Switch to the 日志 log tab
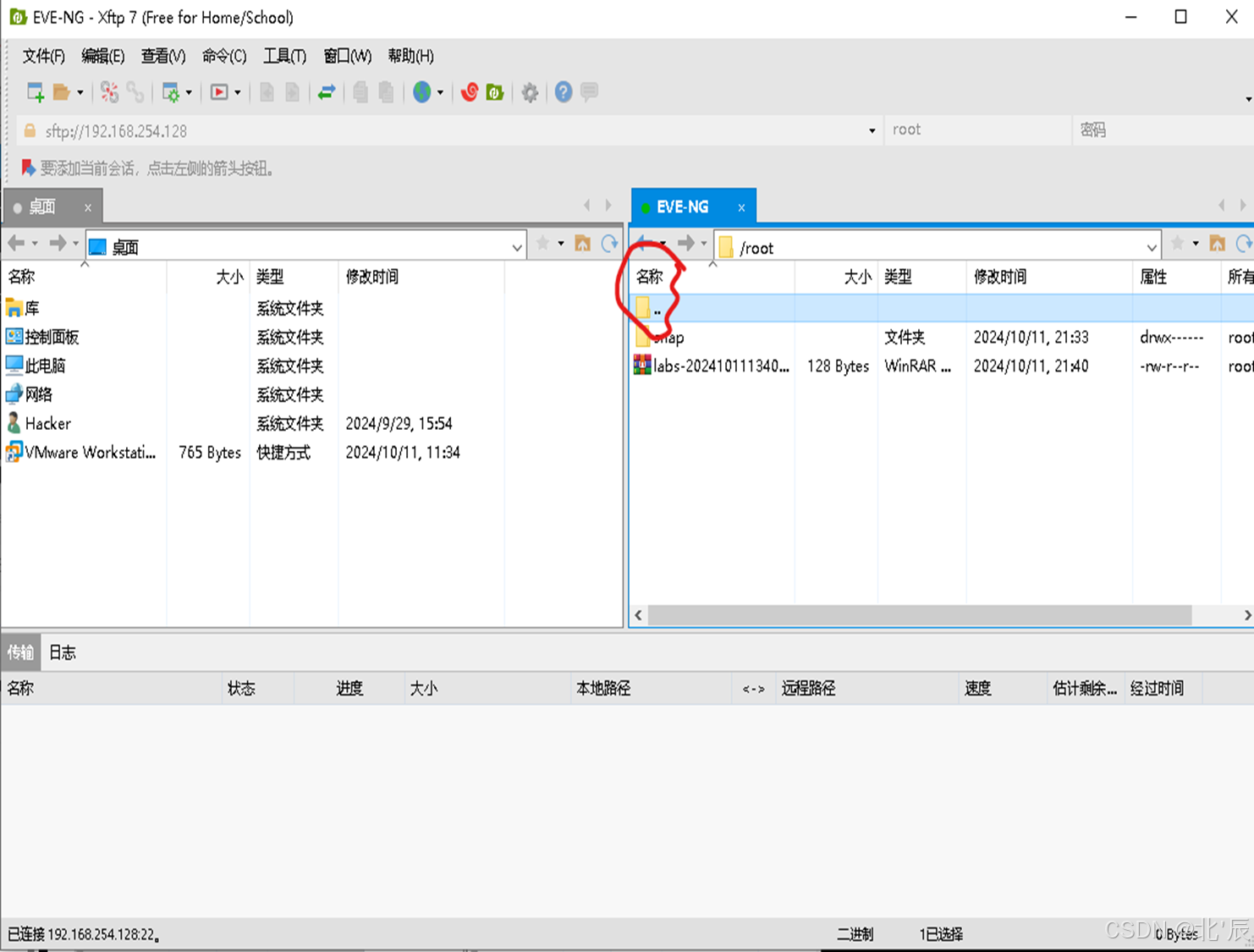Image resolution: width=1254 pixels, height=952 pixels. [x=63, y=652]
